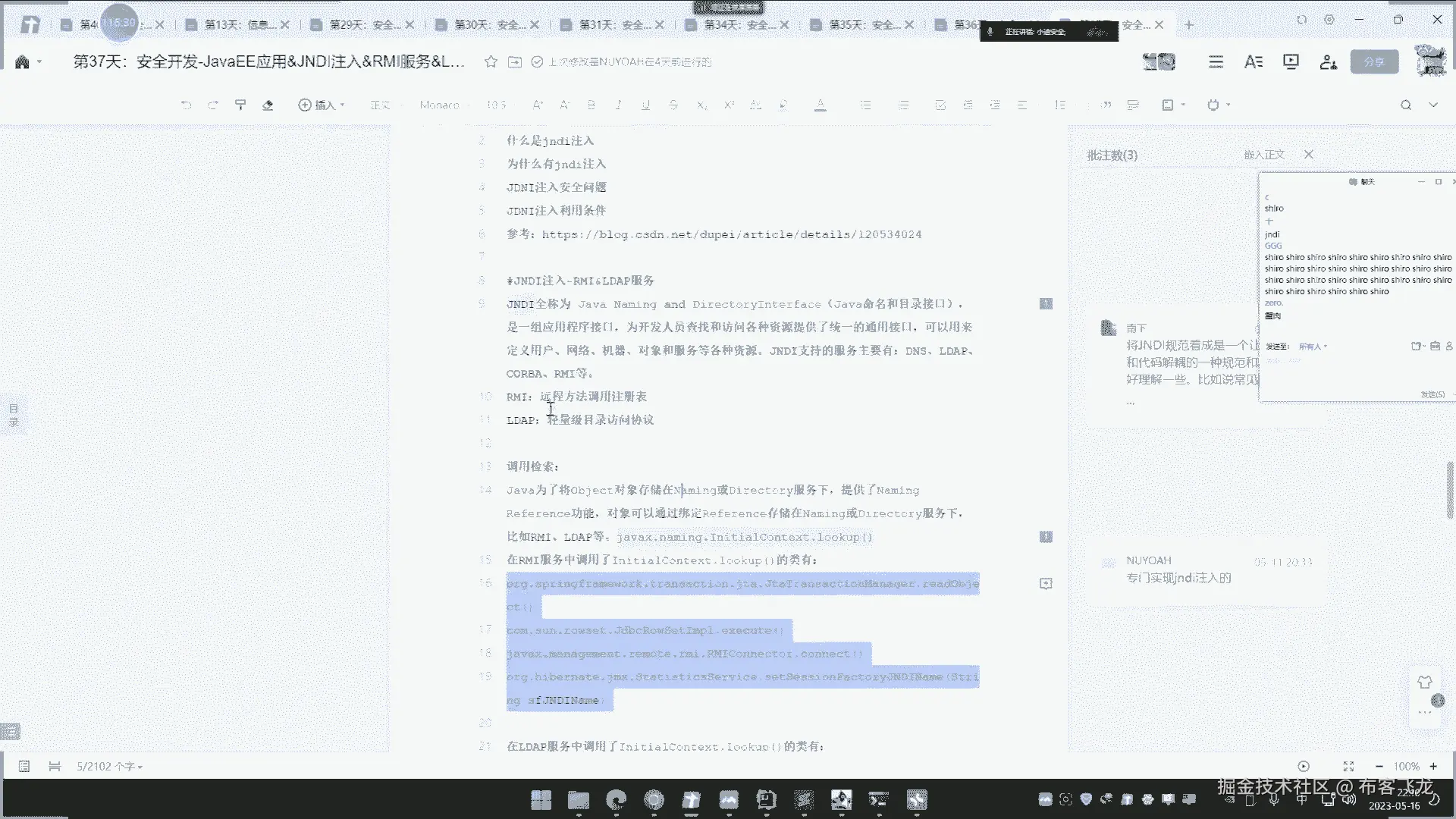This screenshot has height=819, width=1456.
Task: Star this document as favorite
Action: 491,61
